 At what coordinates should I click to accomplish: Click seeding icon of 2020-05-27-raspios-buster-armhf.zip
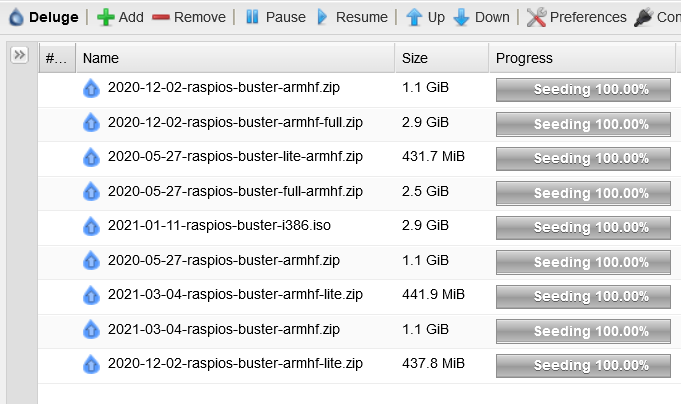point(91,260)
